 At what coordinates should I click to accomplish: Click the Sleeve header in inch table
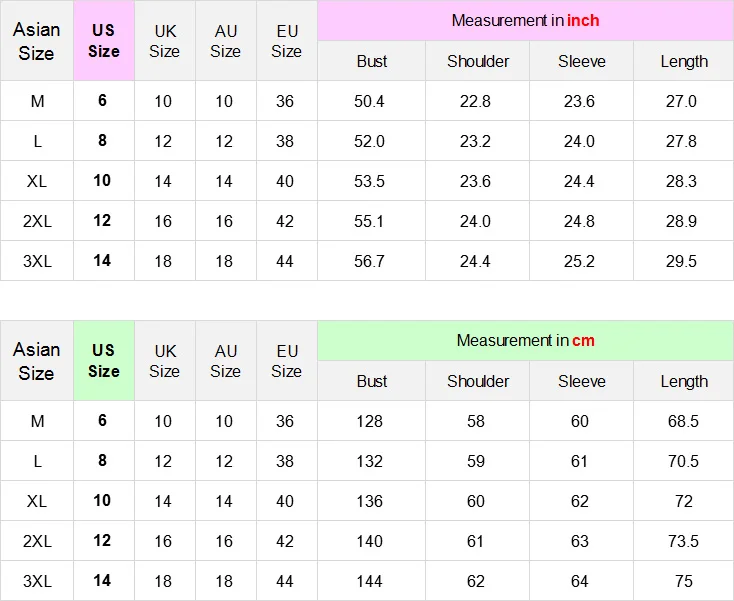[581, 61]
